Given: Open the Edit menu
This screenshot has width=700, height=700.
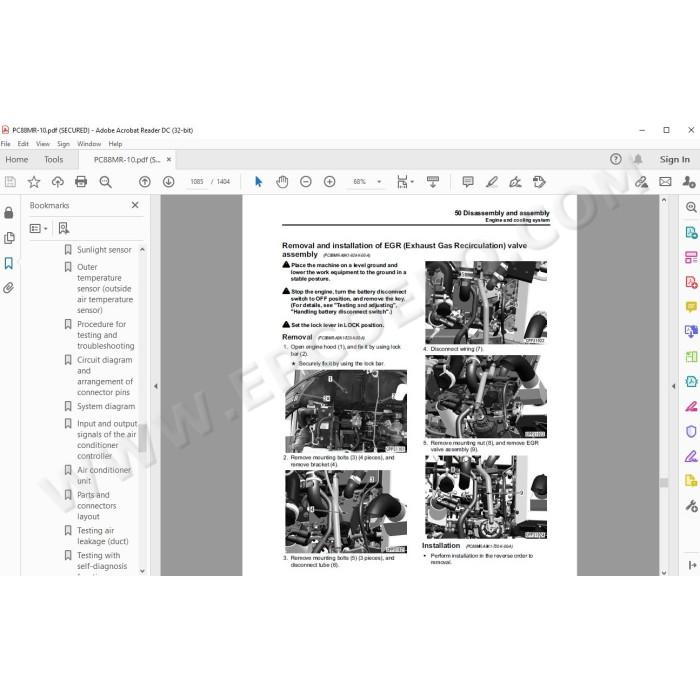Looking at the screenshot, I should click(x=23, y=144).
